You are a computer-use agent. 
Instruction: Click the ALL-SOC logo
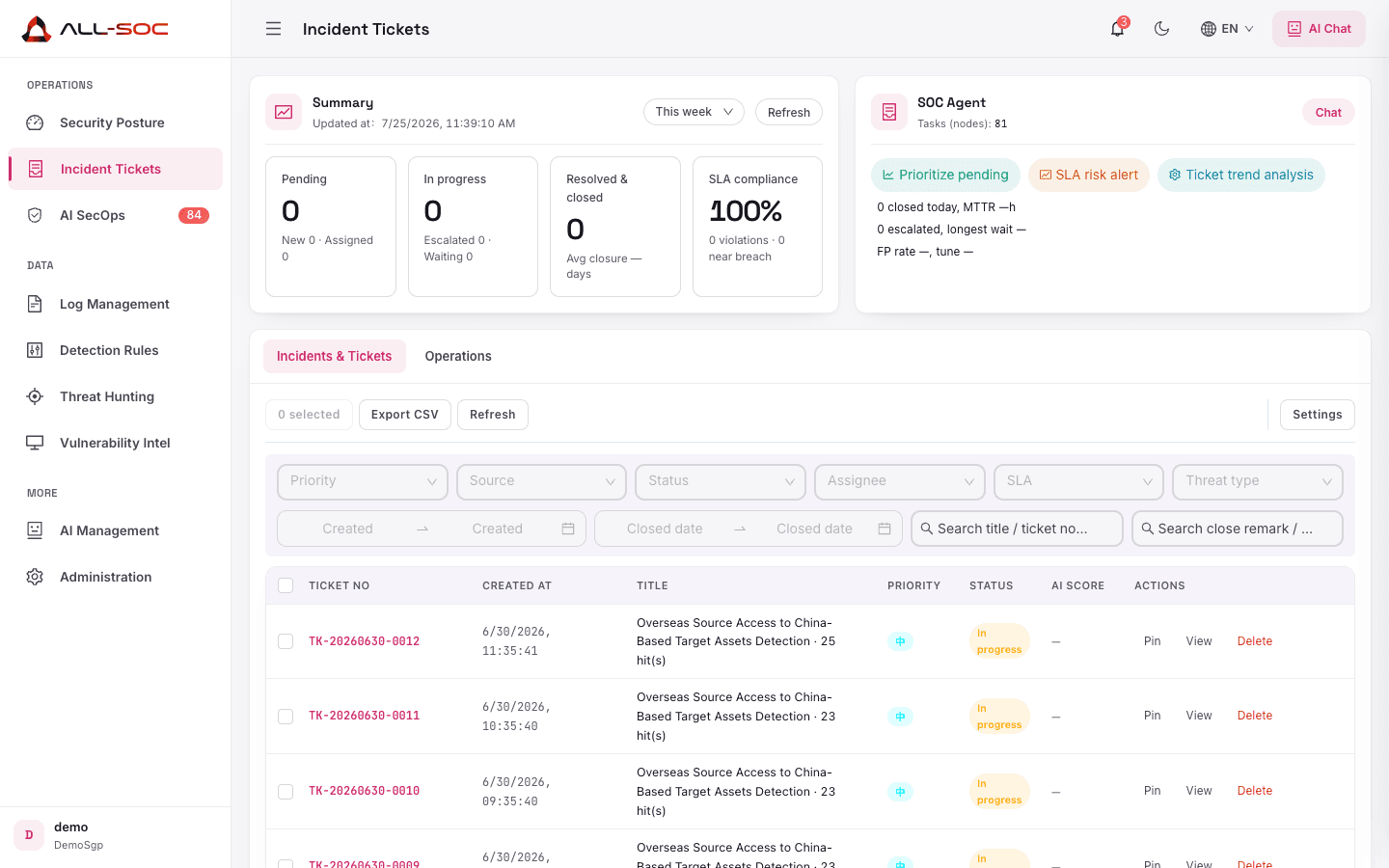pos(95,29)
